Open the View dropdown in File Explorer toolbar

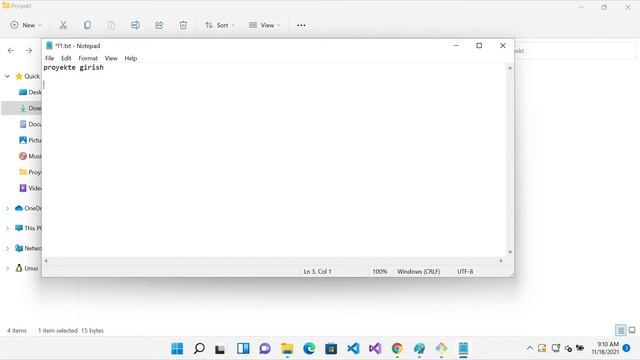pyautogui.click(x=264, y=25)
